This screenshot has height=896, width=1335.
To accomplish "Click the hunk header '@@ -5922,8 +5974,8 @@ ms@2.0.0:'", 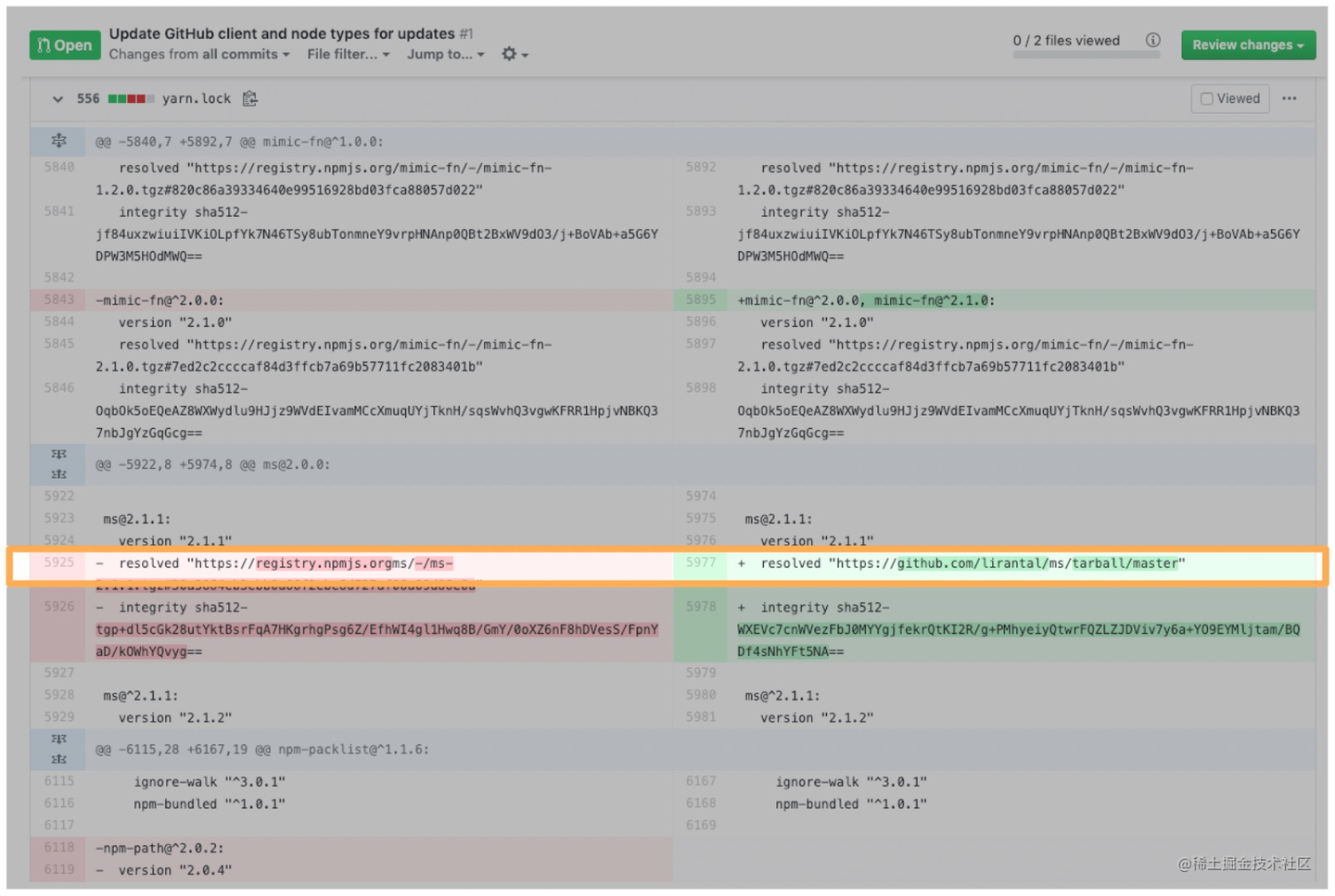I will pos(212,464).
